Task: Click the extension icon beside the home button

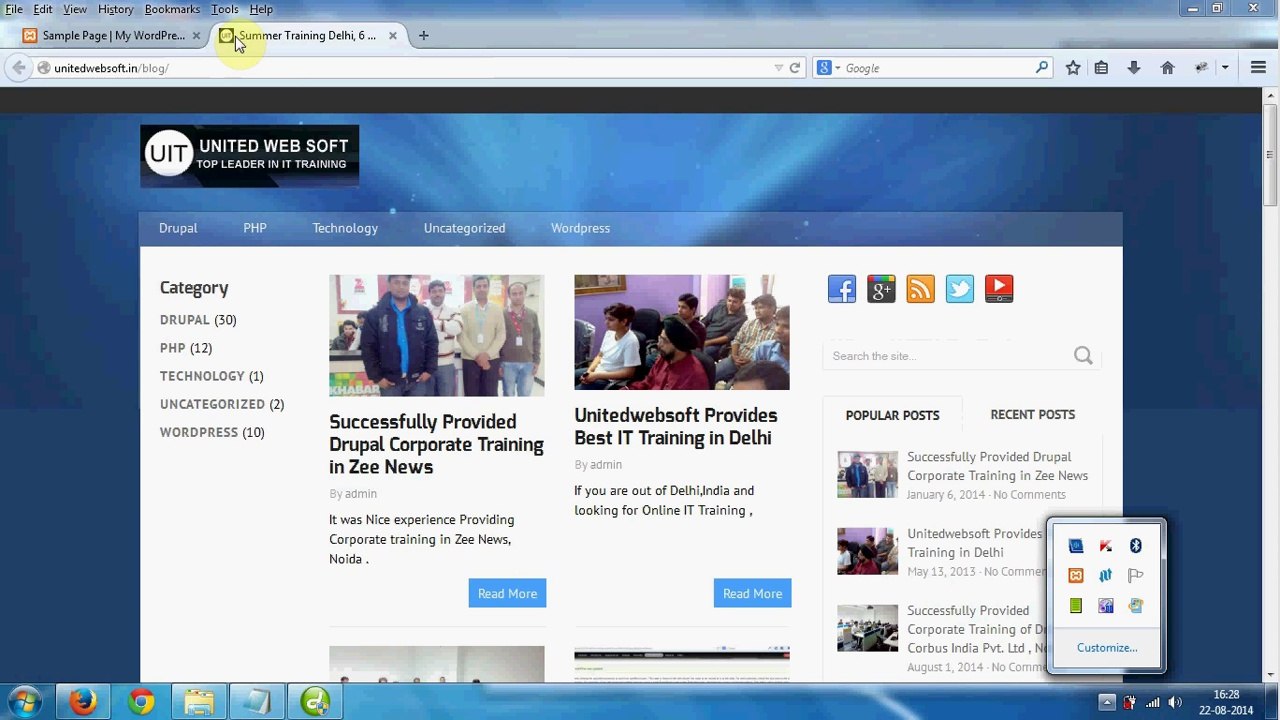Action: pos(1201,68)
